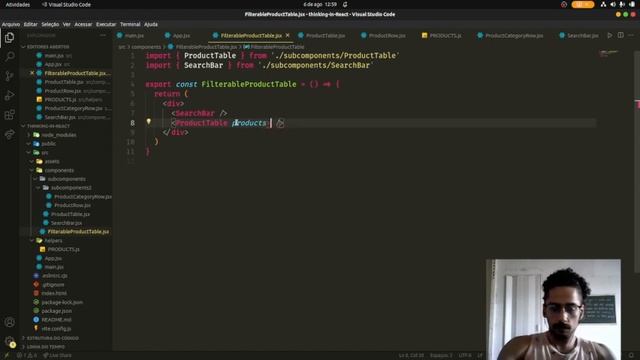The width and height of the screenshot is (640, 360).
Task: Open the Explorer view in activity bar
Action: point(9,38)
